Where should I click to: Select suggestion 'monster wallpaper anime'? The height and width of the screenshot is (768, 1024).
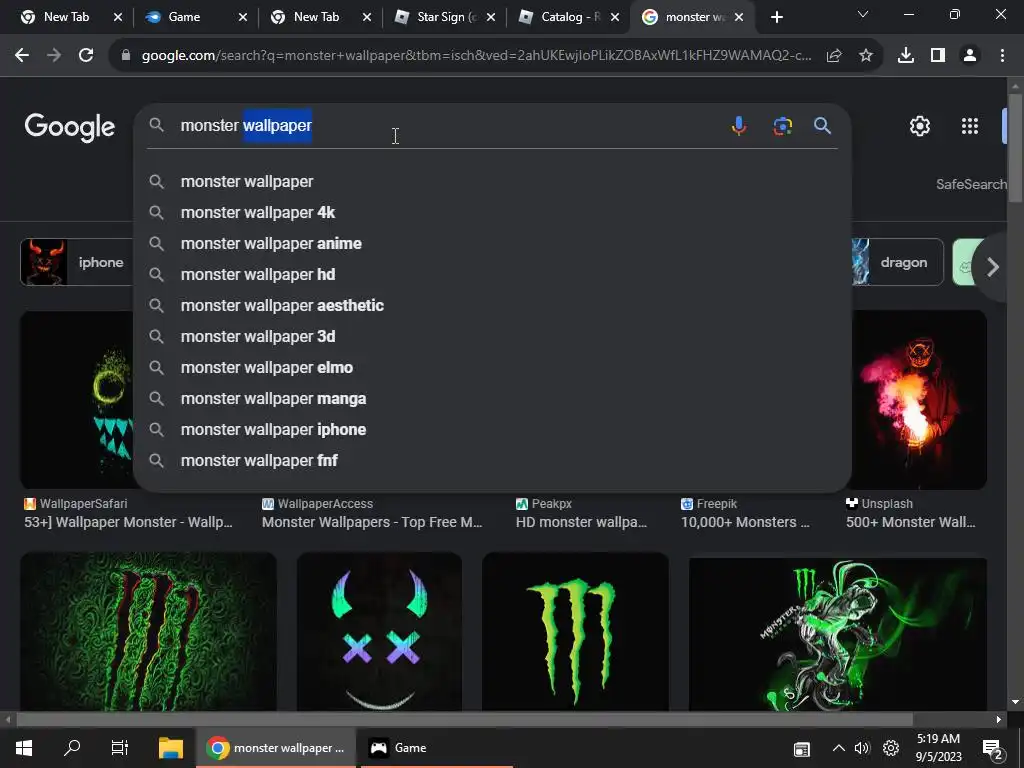[492, 244]
